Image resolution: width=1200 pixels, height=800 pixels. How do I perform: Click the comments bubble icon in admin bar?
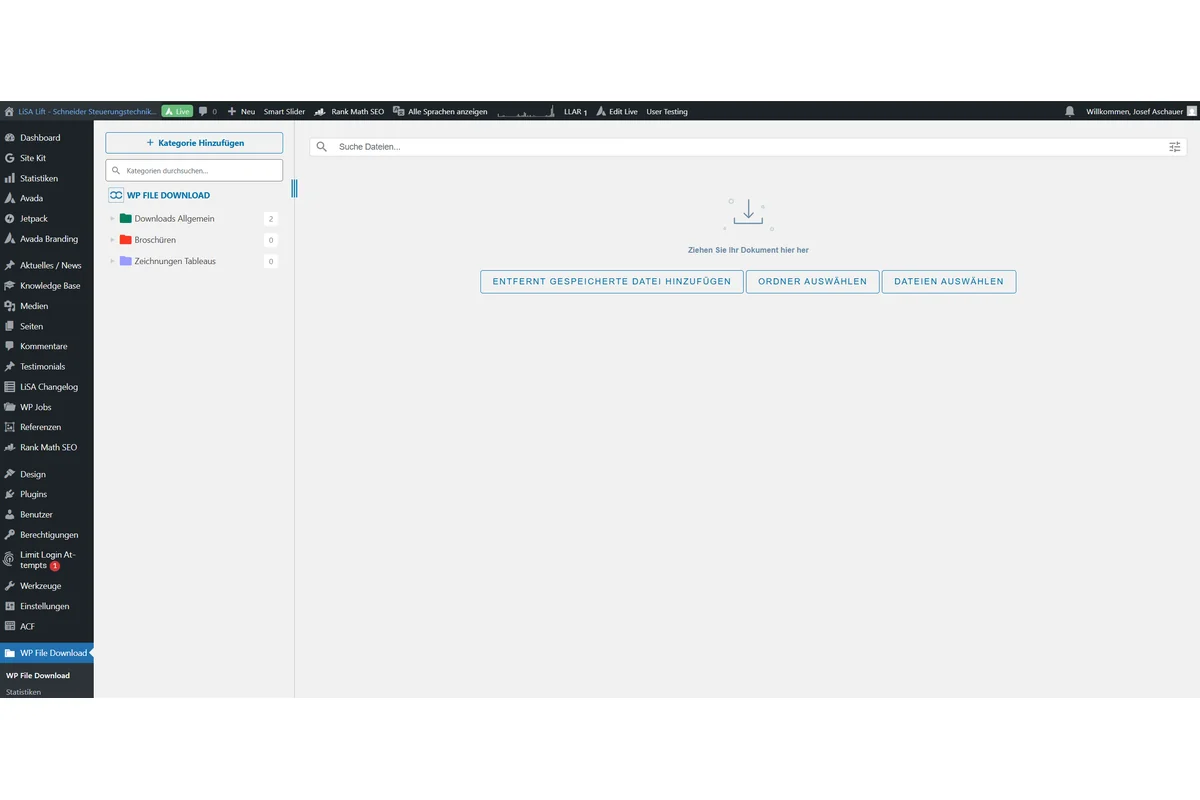pyautogui.click(x=203, y=112)
